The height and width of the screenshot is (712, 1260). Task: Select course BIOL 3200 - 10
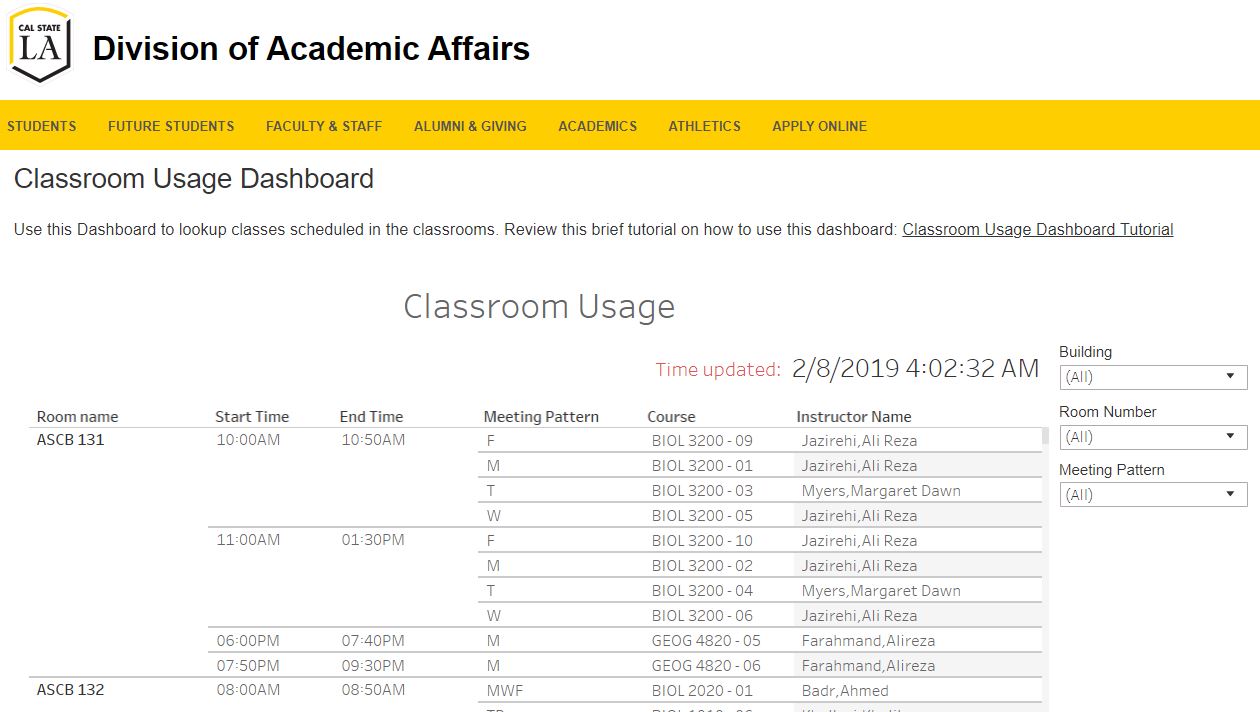[x=702, y=540]
